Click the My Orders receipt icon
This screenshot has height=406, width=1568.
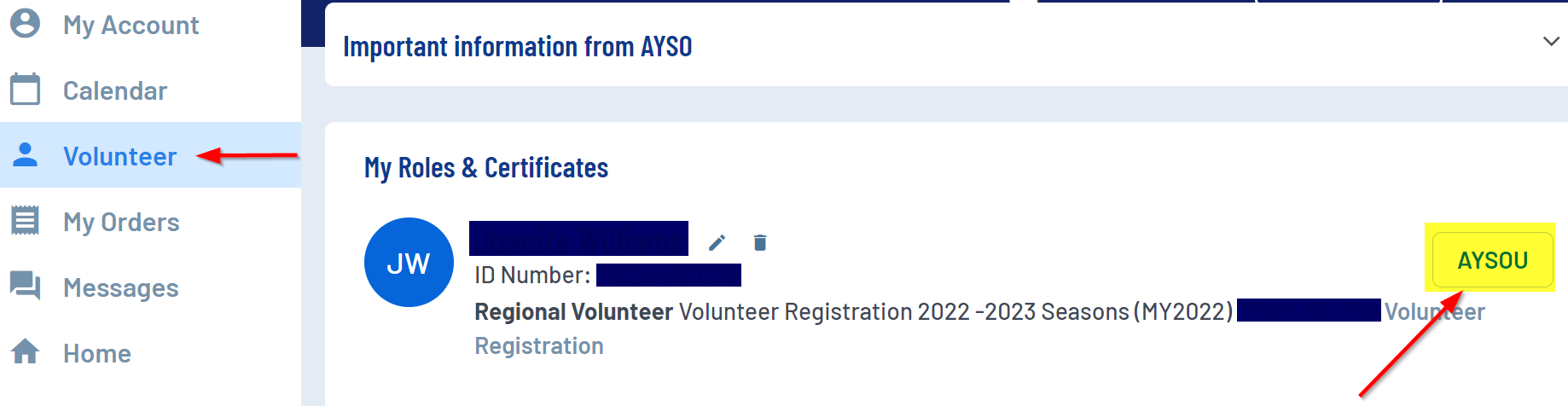coord(25,220)
